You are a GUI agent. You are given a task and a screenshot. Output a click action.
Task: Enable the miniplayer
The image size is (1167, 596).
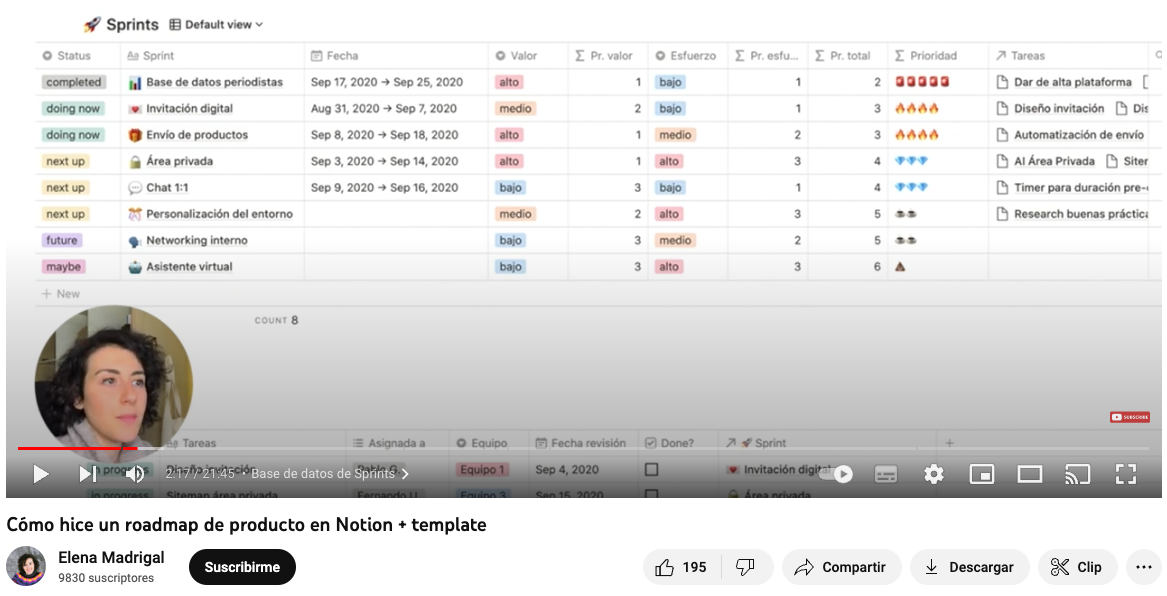(982, 474)
